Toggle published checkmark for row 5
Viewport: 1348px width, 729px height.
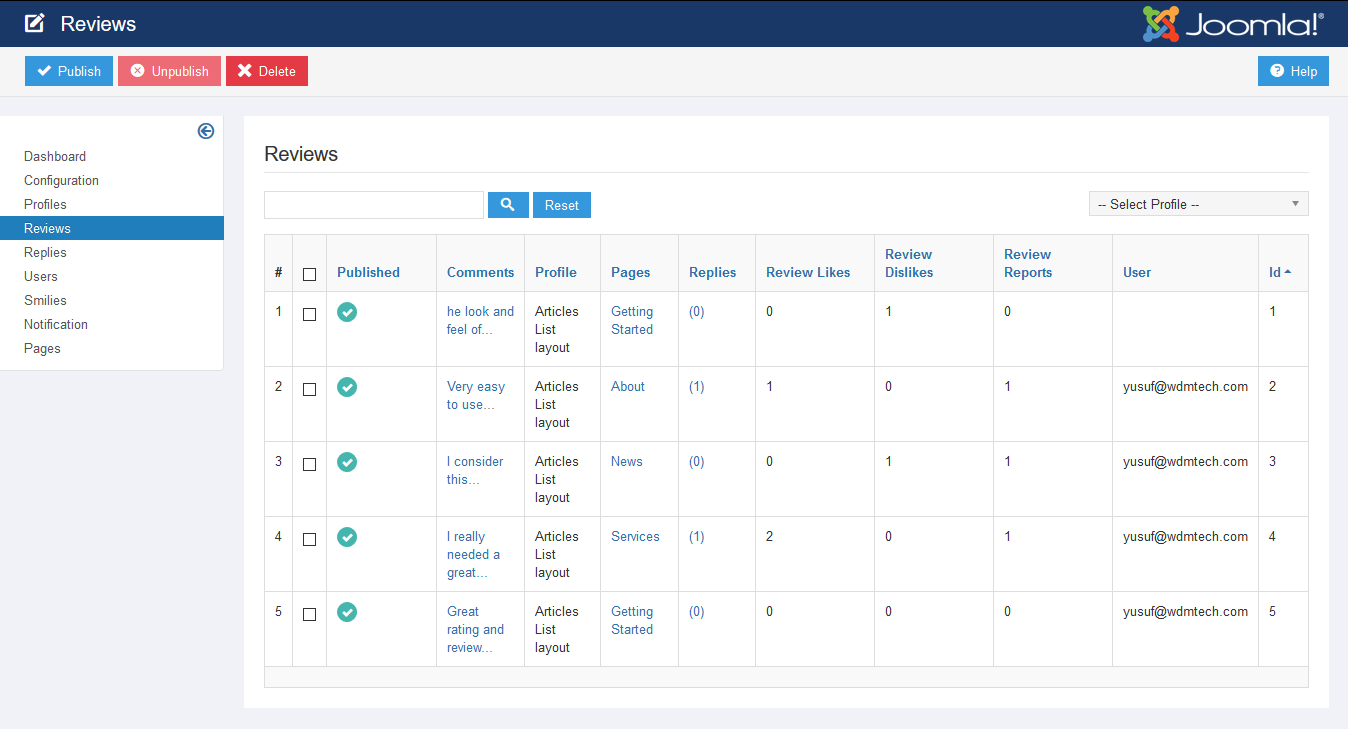pos(347,612)
